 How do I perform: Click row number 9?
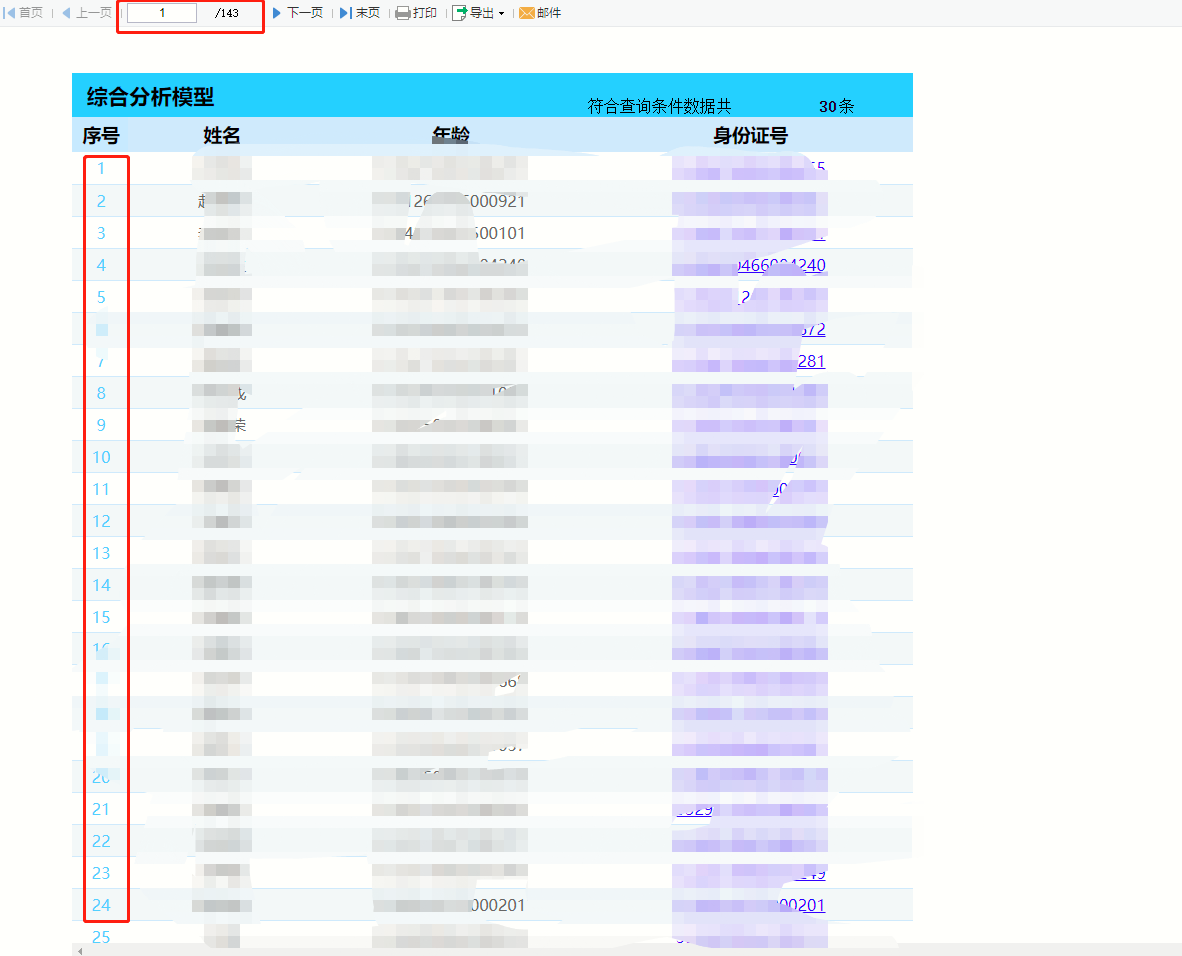[x=101, y=425]
